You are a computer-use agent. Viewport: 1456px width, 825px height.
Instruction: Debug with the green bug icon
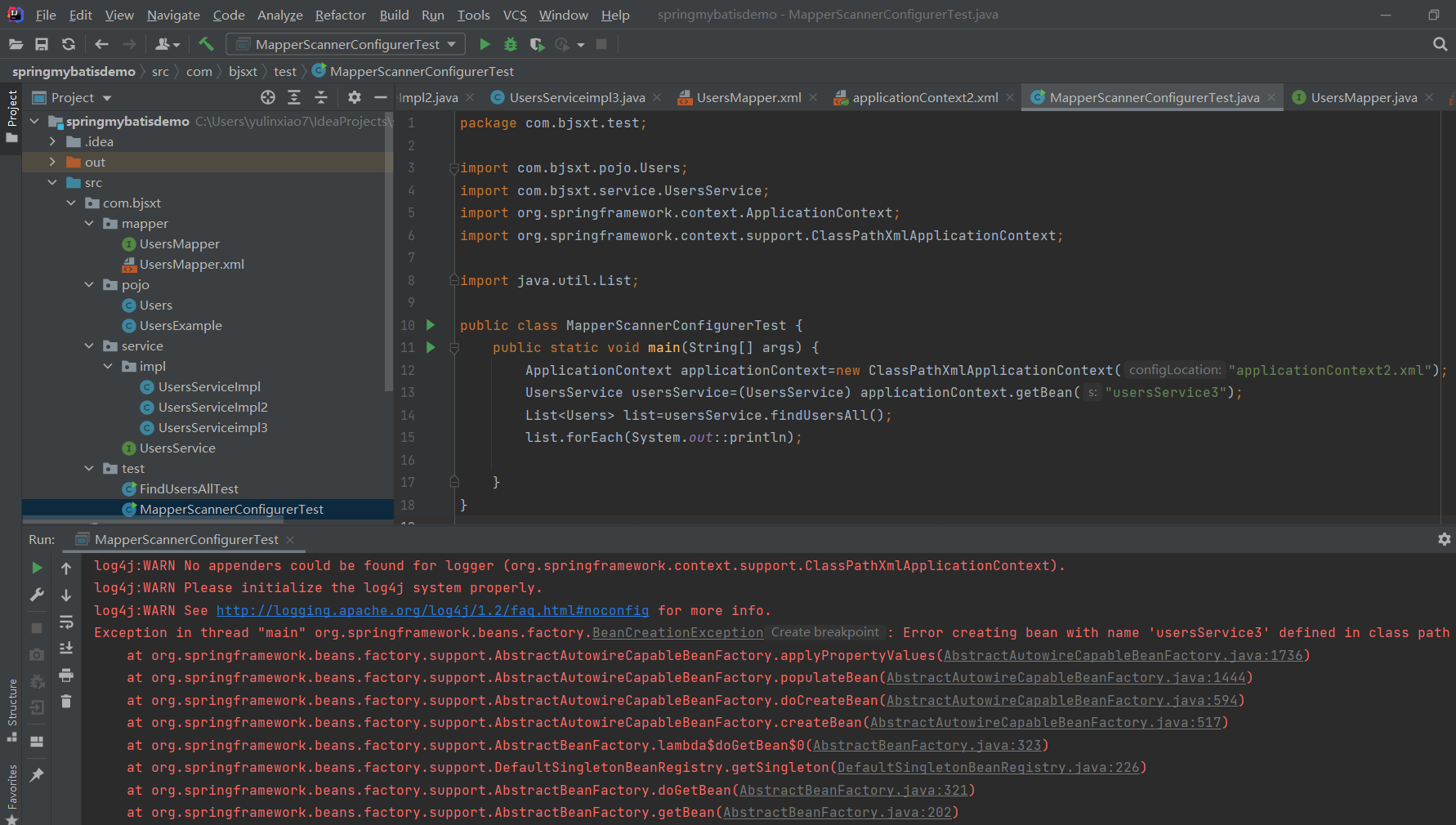tap(511, 44)
